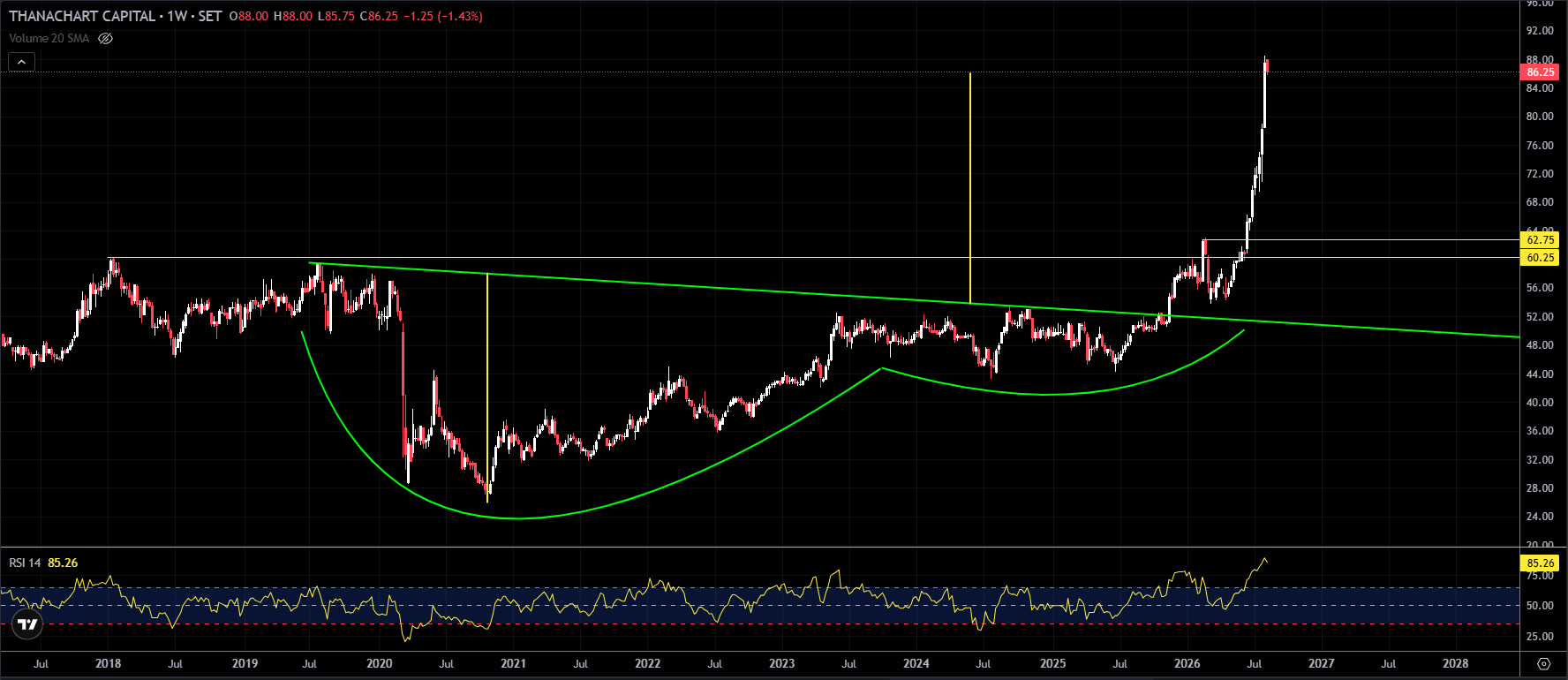Viewport: 1568px width, 680px height.
Task: Click the 2028 label on the time axis
Action: click(x=1455, y=663)
